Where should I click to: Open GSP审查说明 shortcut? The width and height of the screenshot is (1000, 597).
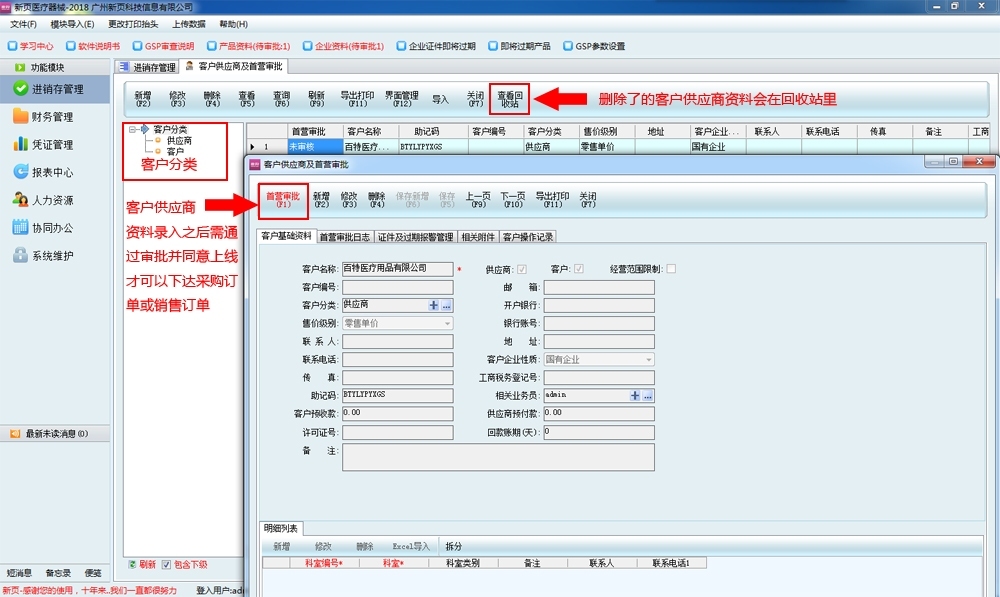(163, 46)
